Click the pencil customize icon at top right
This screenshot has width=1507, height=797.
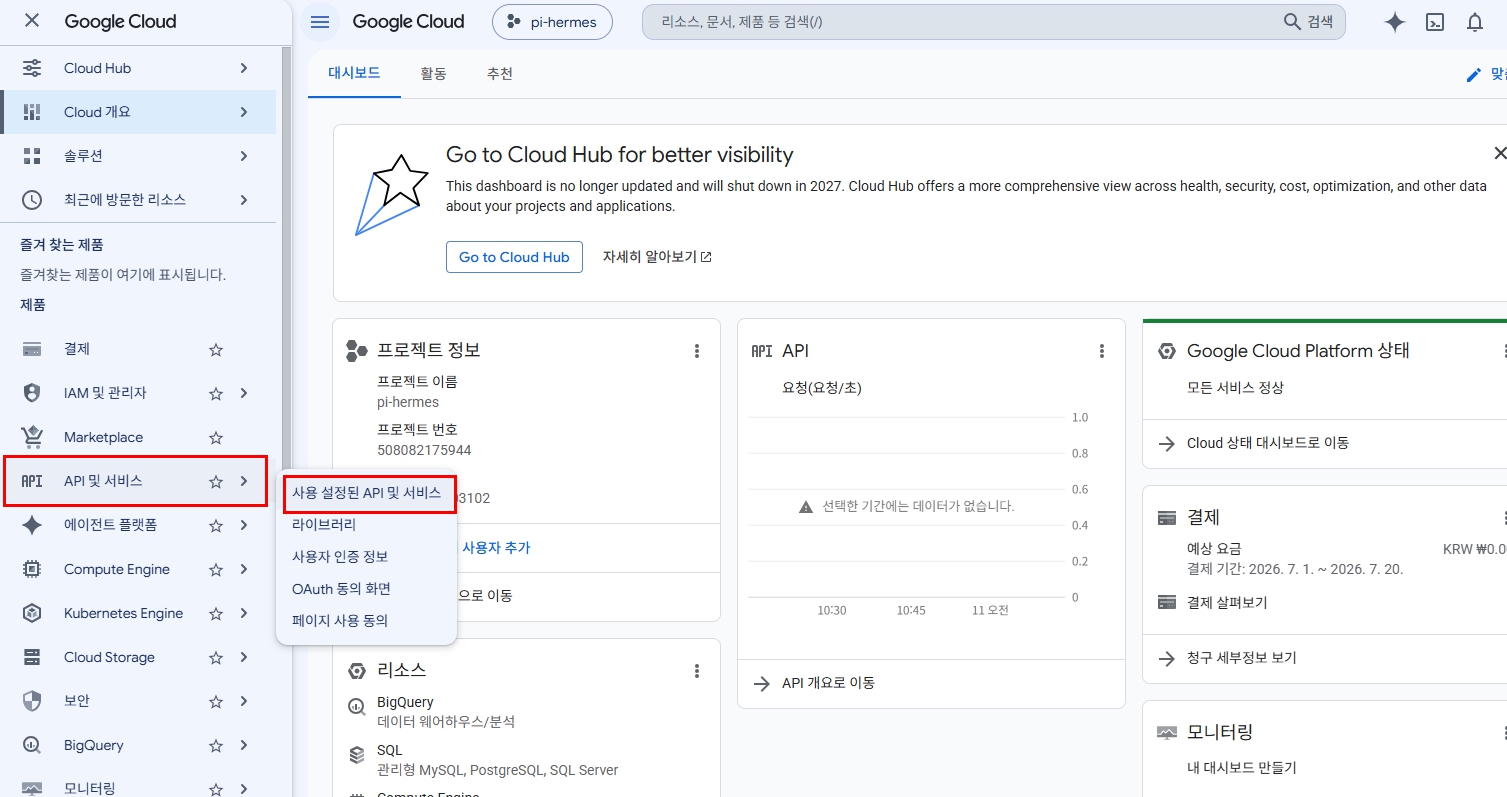click(1473, 74)
